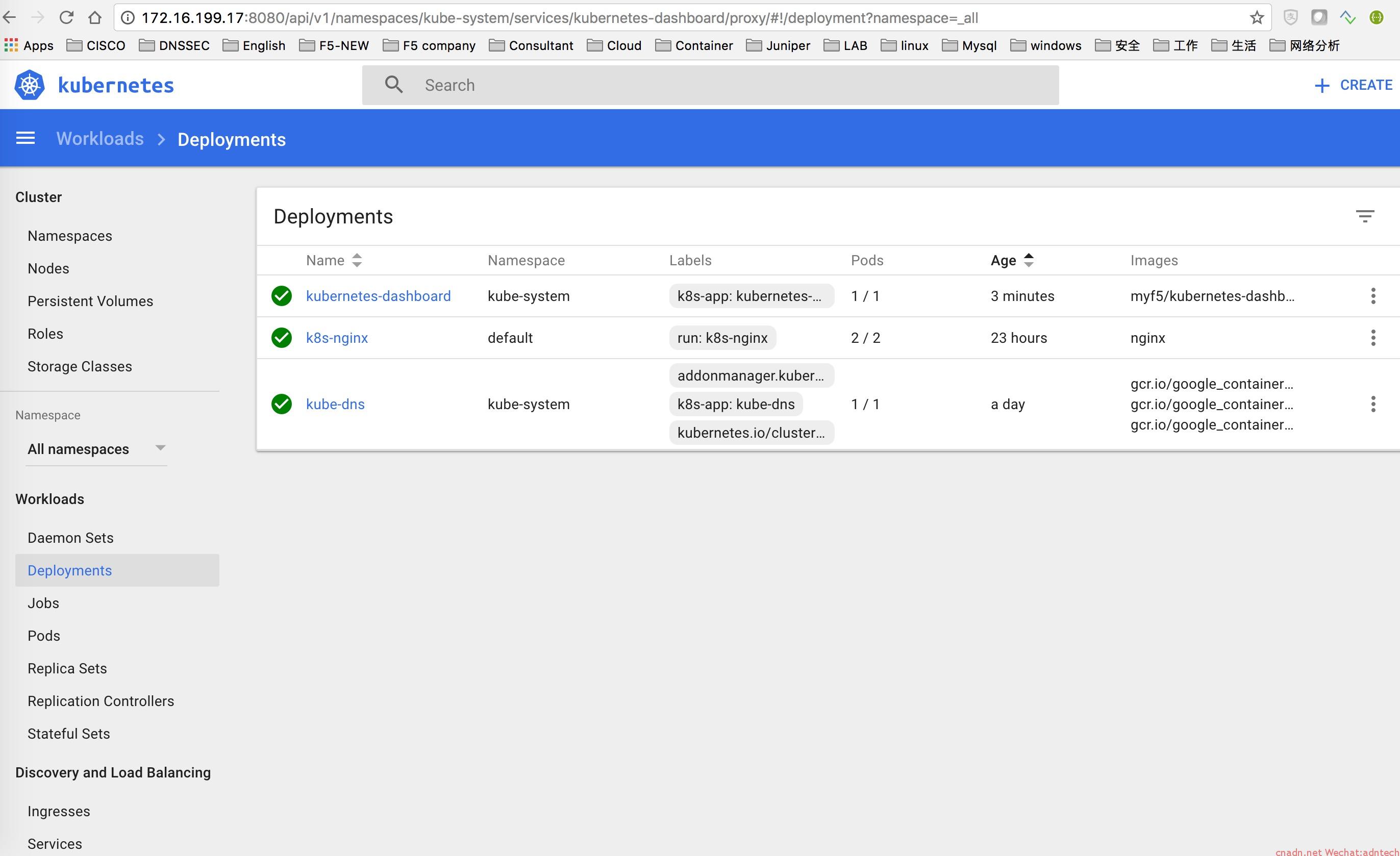Screen dimensions: 1400x856
Task: Click the 'myf5/kubernetes-dashb…' image cell
Action: (x=1212, y=296)
